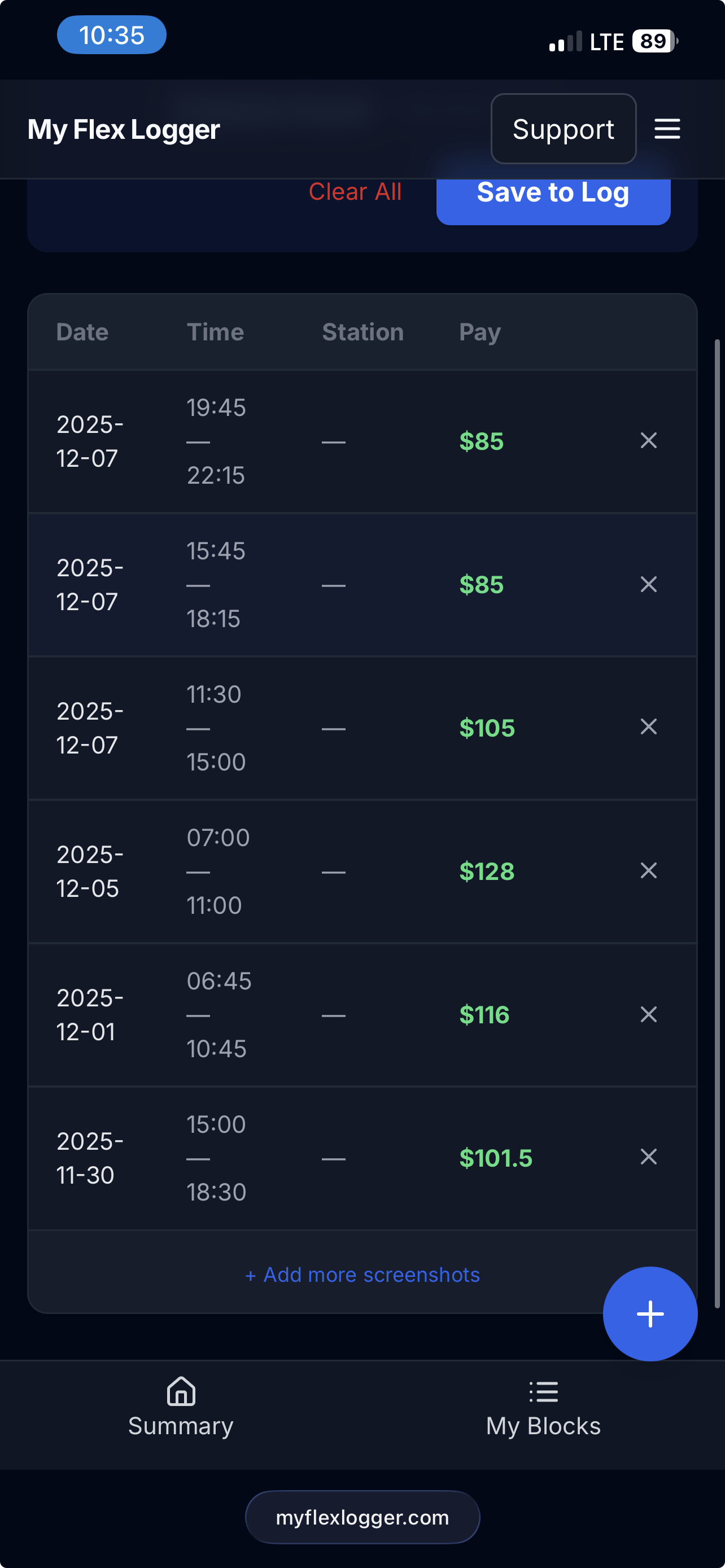The width and height of the screenshot is (725, 1568).
Task: Delete the $101.5 block on 2025-11-30
Action: [648, 1157]
